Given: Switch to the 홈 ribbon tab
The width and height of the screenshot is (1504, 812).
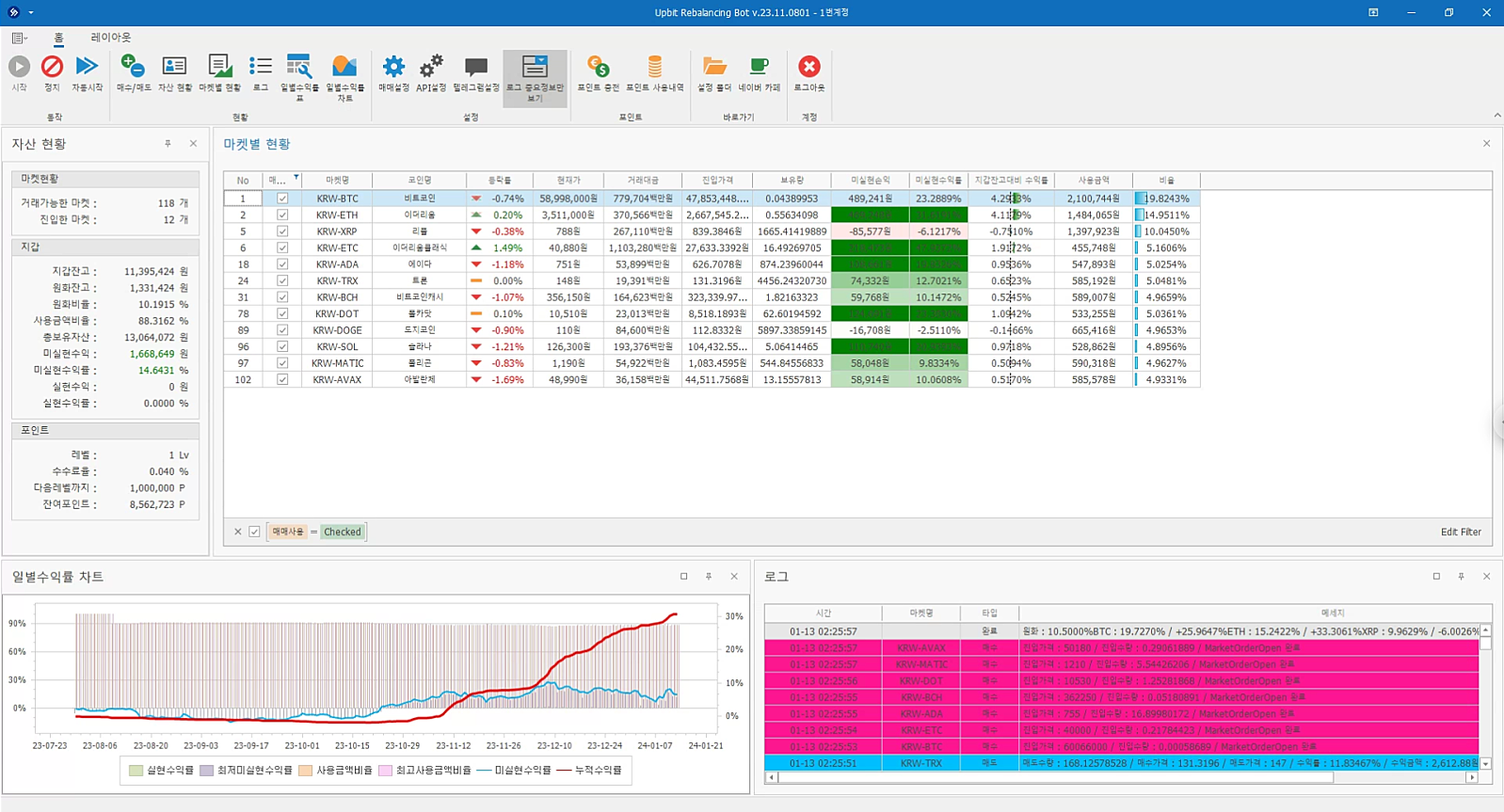Looking at the screenshot, I should (x=58, y=38).
